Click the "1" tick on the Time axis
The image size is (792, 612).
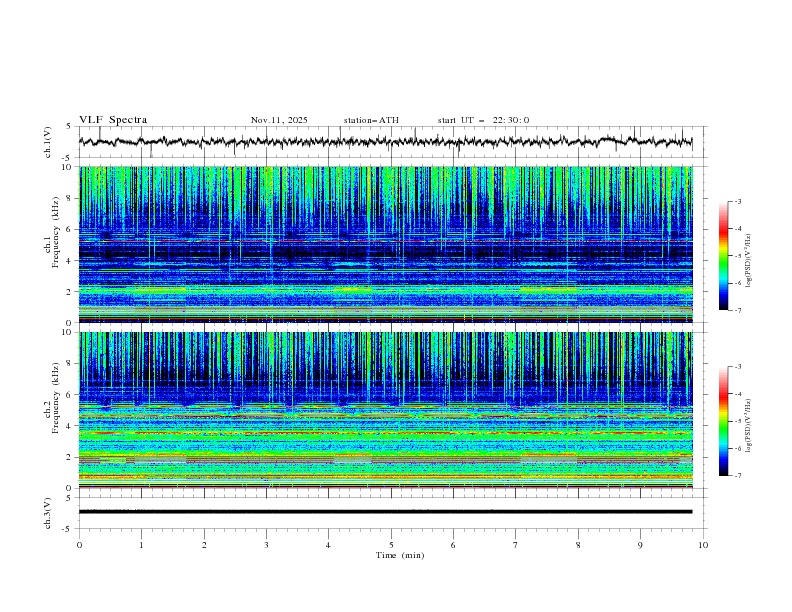141,545
